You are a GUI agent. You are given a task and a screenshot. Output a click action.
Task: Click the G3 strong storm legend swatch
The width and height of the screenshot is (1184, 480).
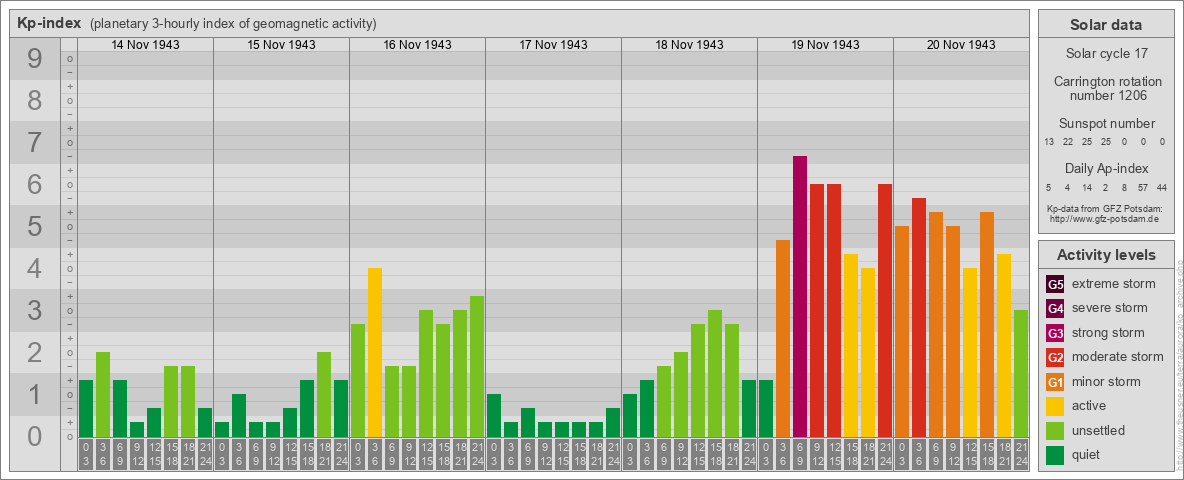pyautogui.click(x=1055, y=333)
